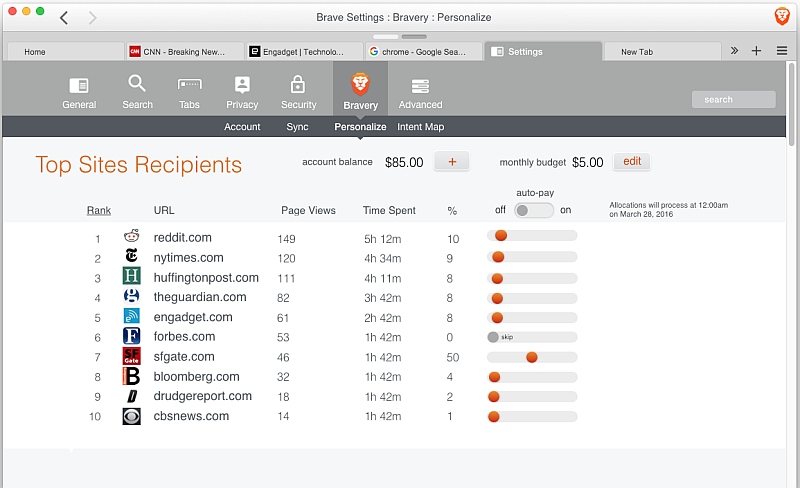The width and height of the screenshot is (800, 488).
Task: Open the General settings icon
Action: (79, 86)
